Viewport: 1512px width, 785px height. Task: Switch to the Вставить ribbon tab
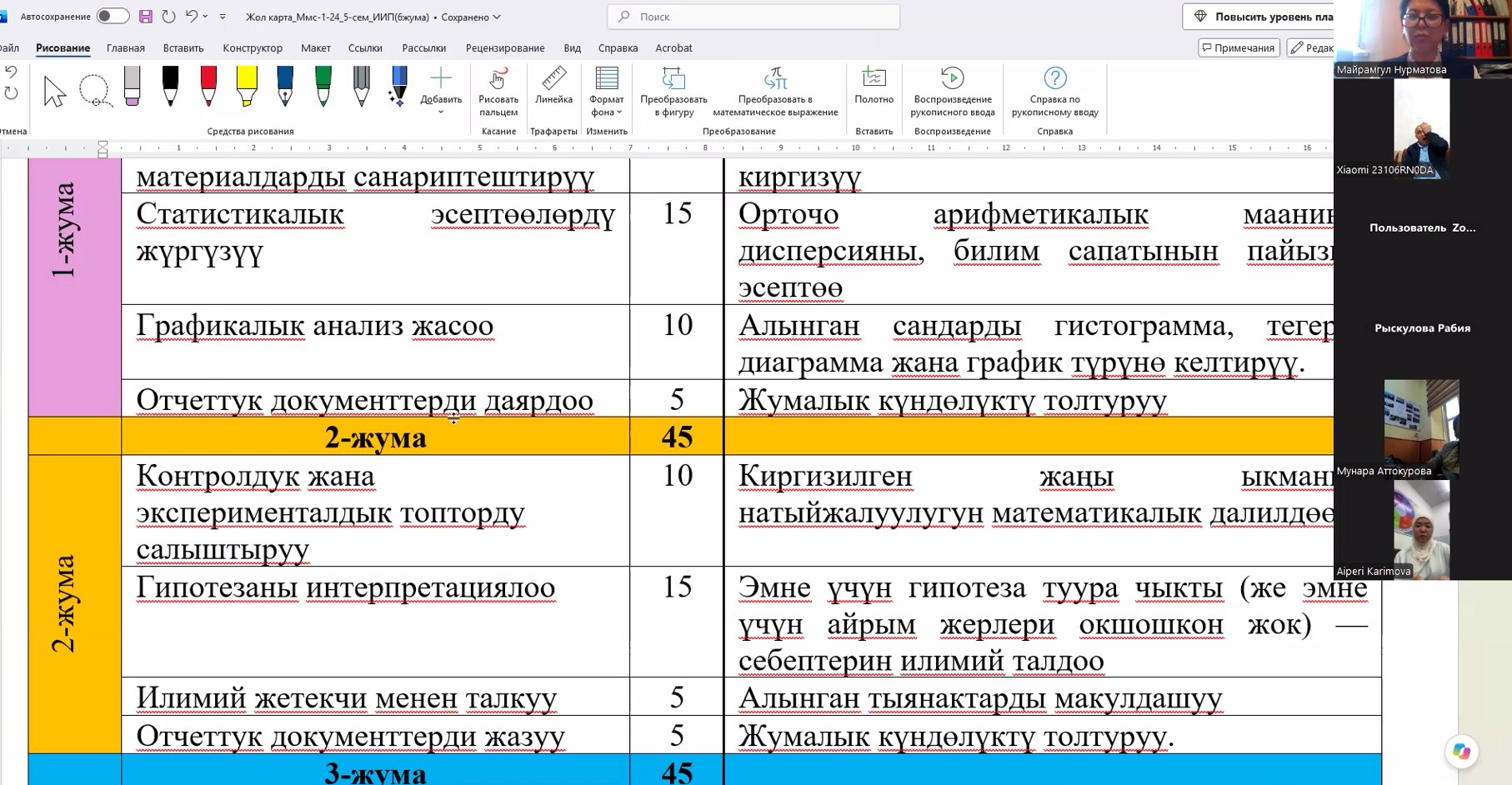pos(183,47)
